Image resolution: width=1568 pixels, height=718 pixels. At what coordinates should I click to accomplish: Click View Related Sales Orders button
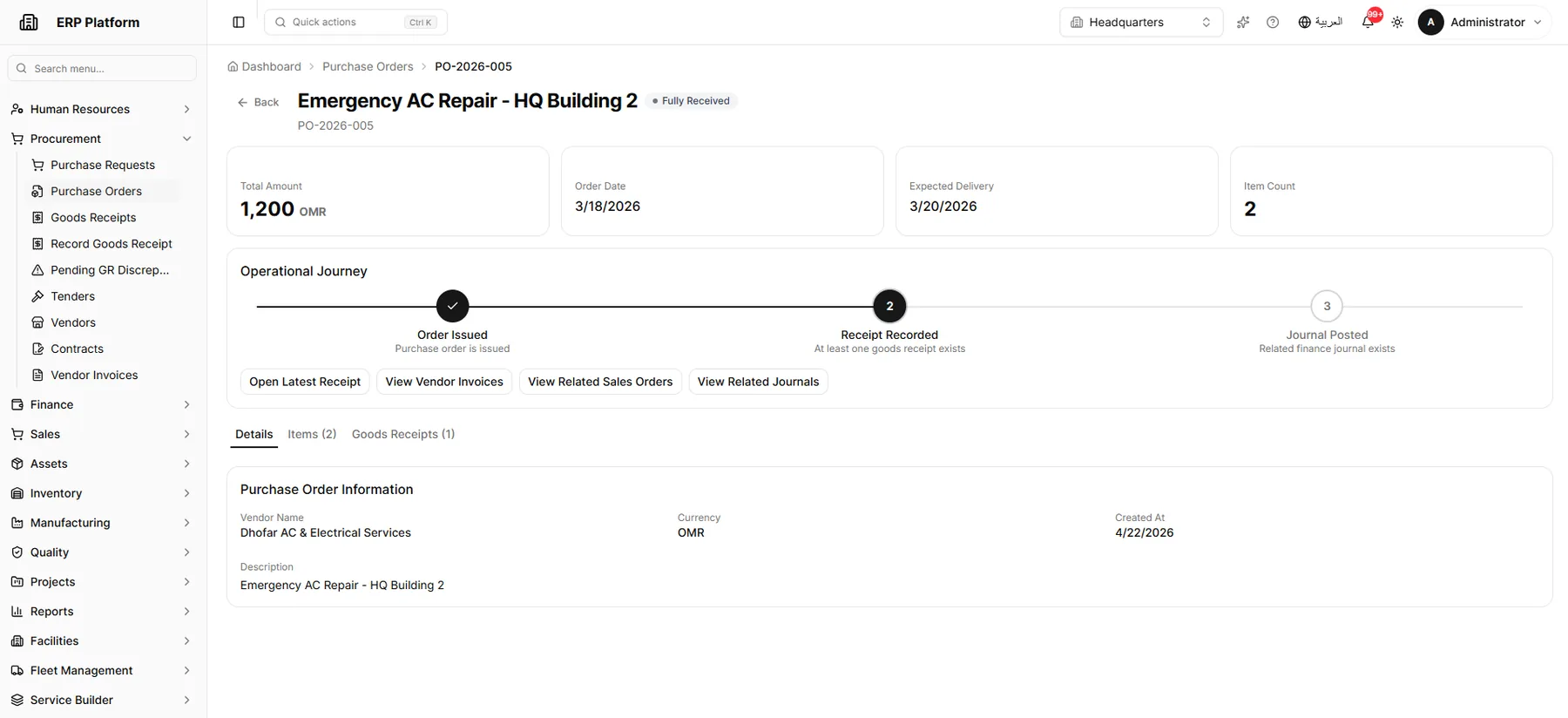[x=600, y=382]
